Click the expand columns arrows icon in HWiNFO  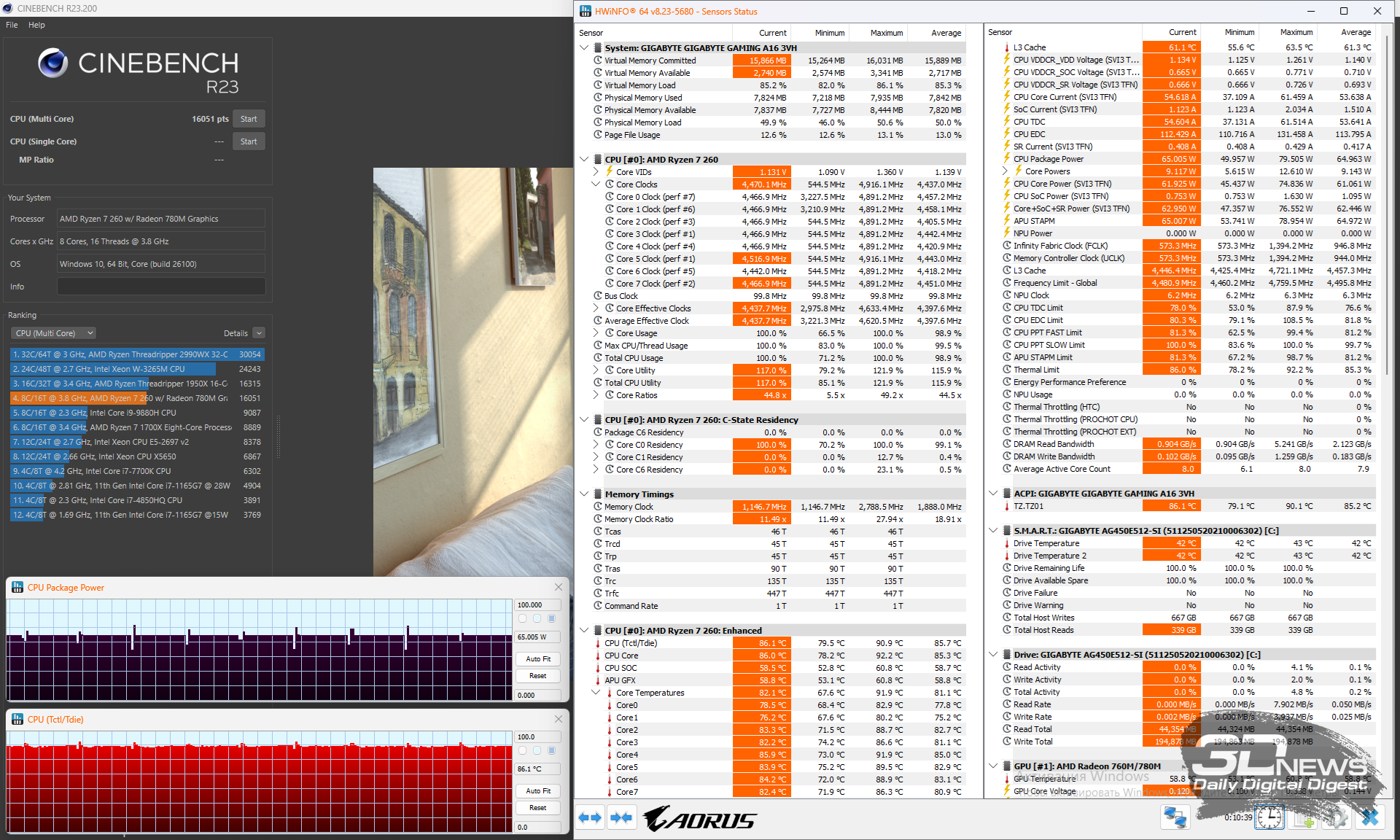coord(590,818)
